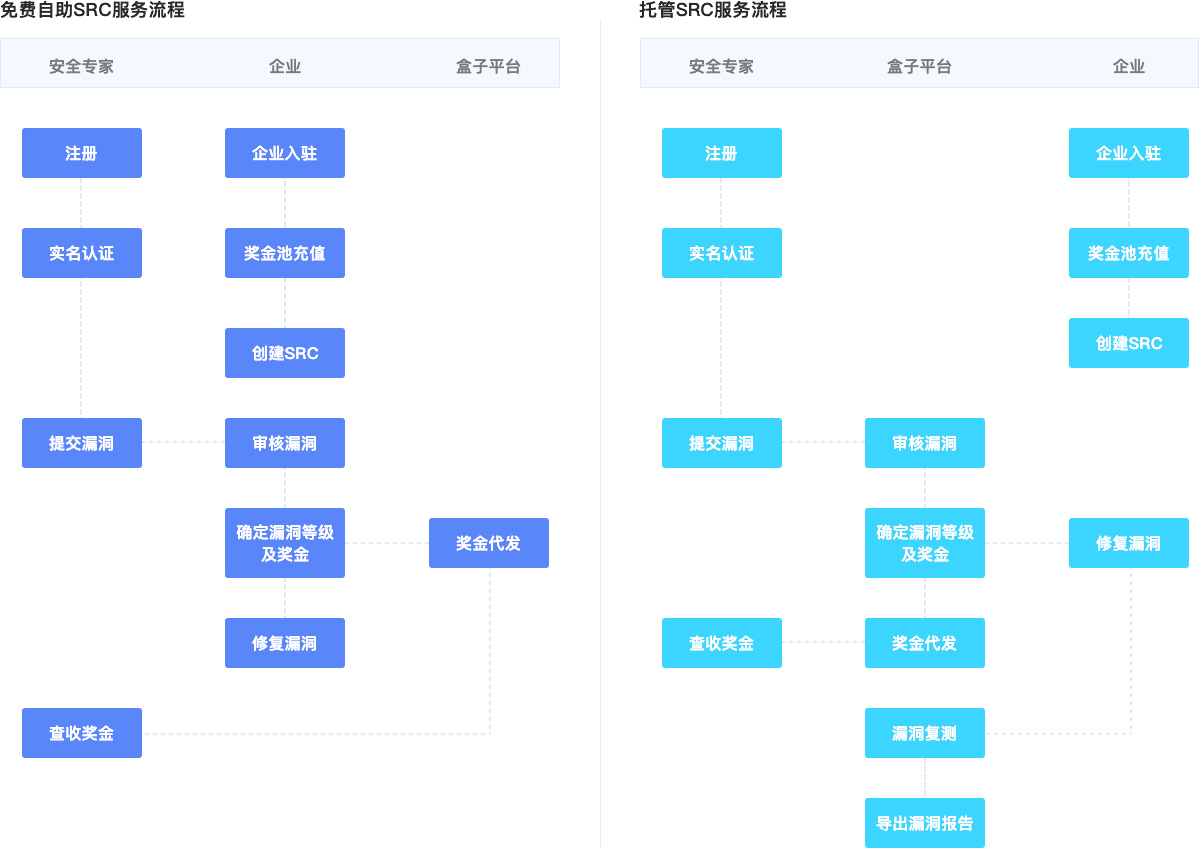Click the 免费自助SRC服务流程 heading
Image resolution: width=1200 pixels, height=848 pixels.
[x=92, y=11]
